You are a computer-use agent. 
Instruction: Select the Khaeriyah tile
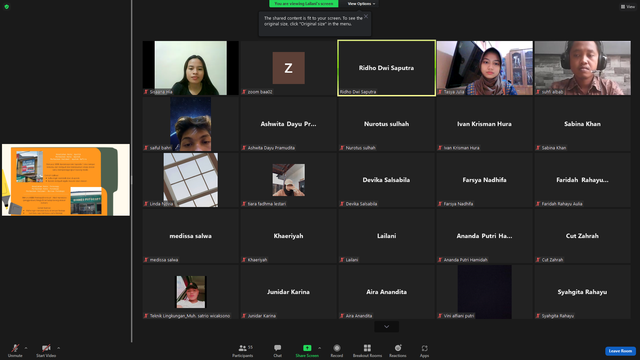289,236
